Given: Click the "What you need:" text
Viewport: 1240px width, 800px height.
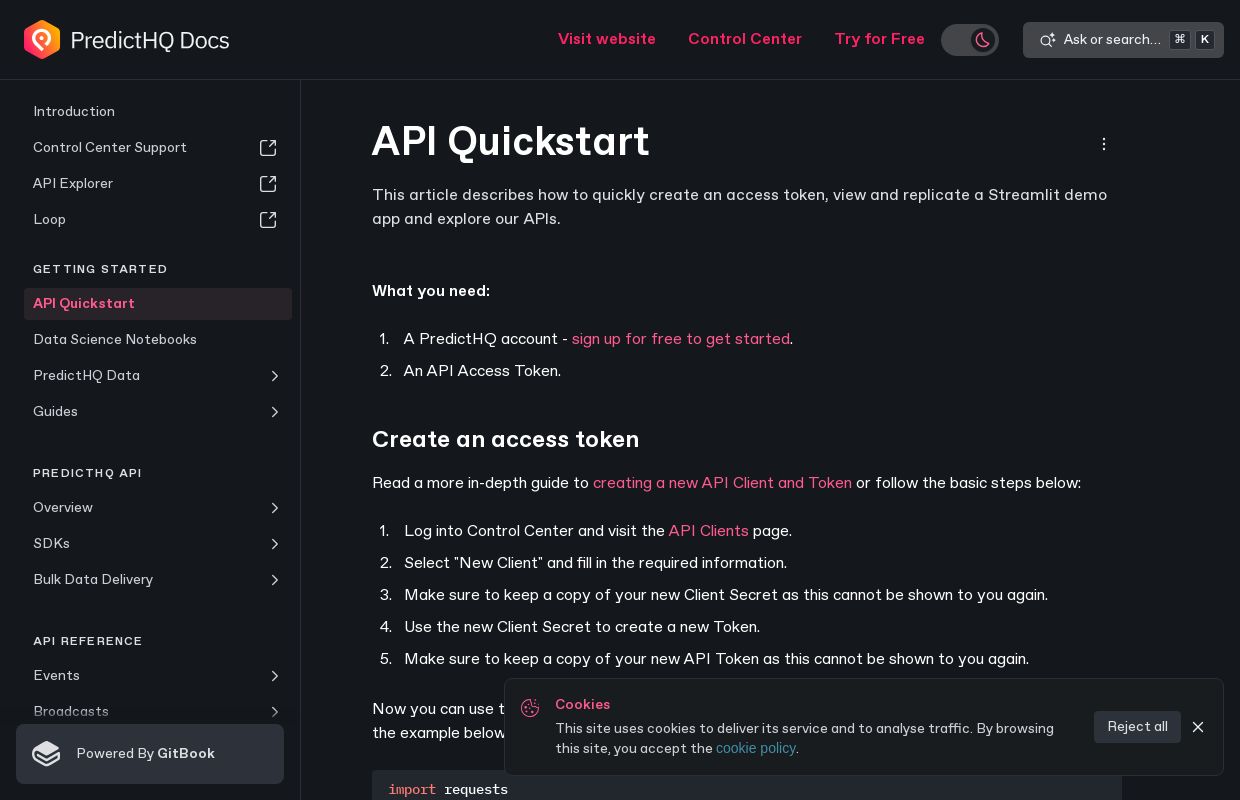Looking at the screenshot, I should (x=431, y=291).
